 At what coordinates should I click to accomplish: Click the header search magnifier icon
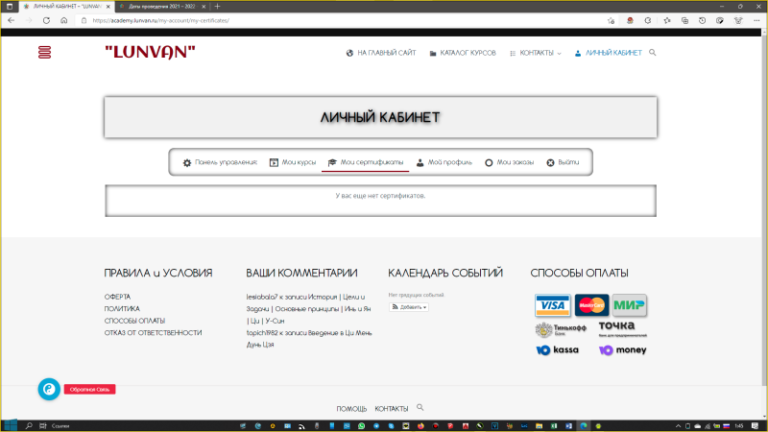652,52
